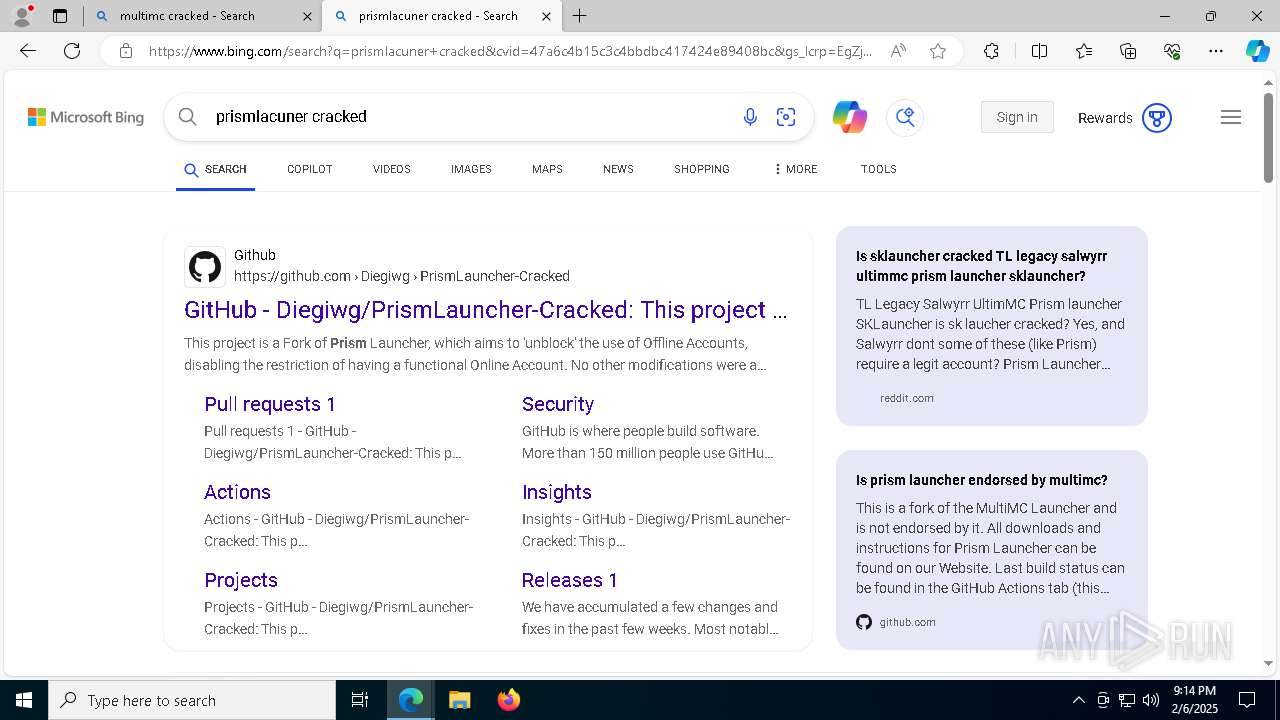Image resolution: width=1280 pixels, height=720 pixels.
Task: Click the Rewards trophy icon
Action: click(1156, 118)
